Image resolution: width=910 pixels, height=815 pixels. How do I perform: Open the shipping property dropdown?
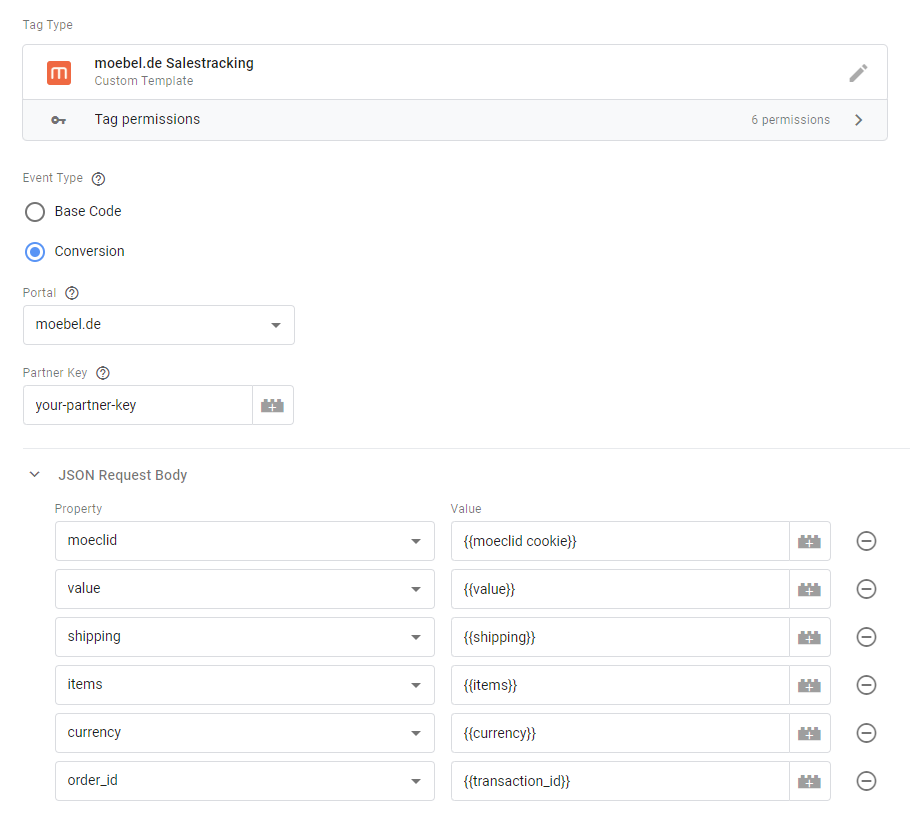click(x=245, y=637)
